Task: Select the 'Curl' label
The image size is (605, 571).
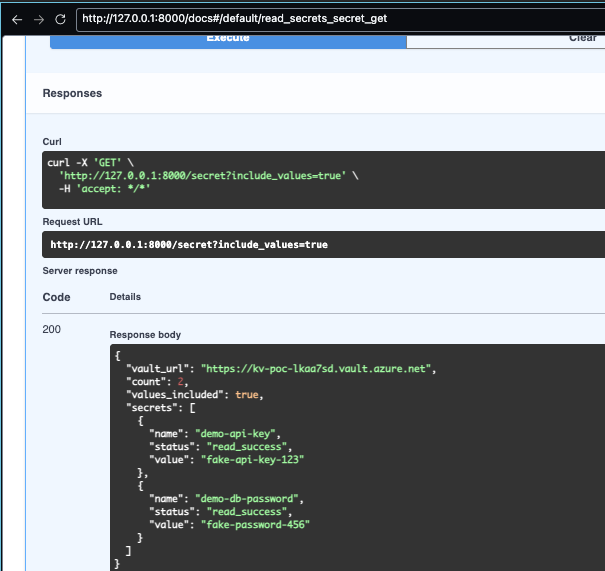Action: 52,142
